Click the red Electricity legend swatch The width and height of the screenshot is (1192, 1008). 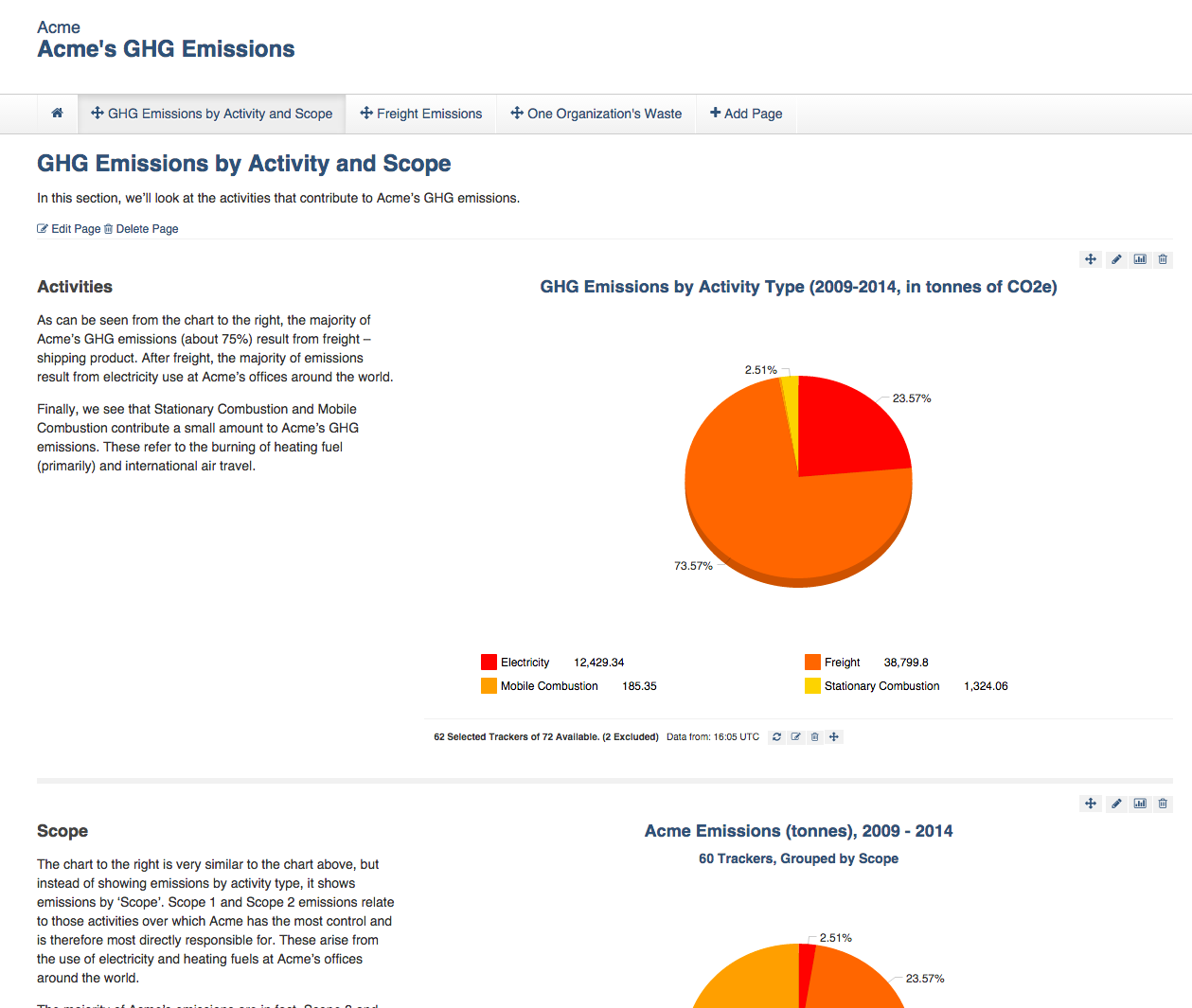tap(489, 663)
